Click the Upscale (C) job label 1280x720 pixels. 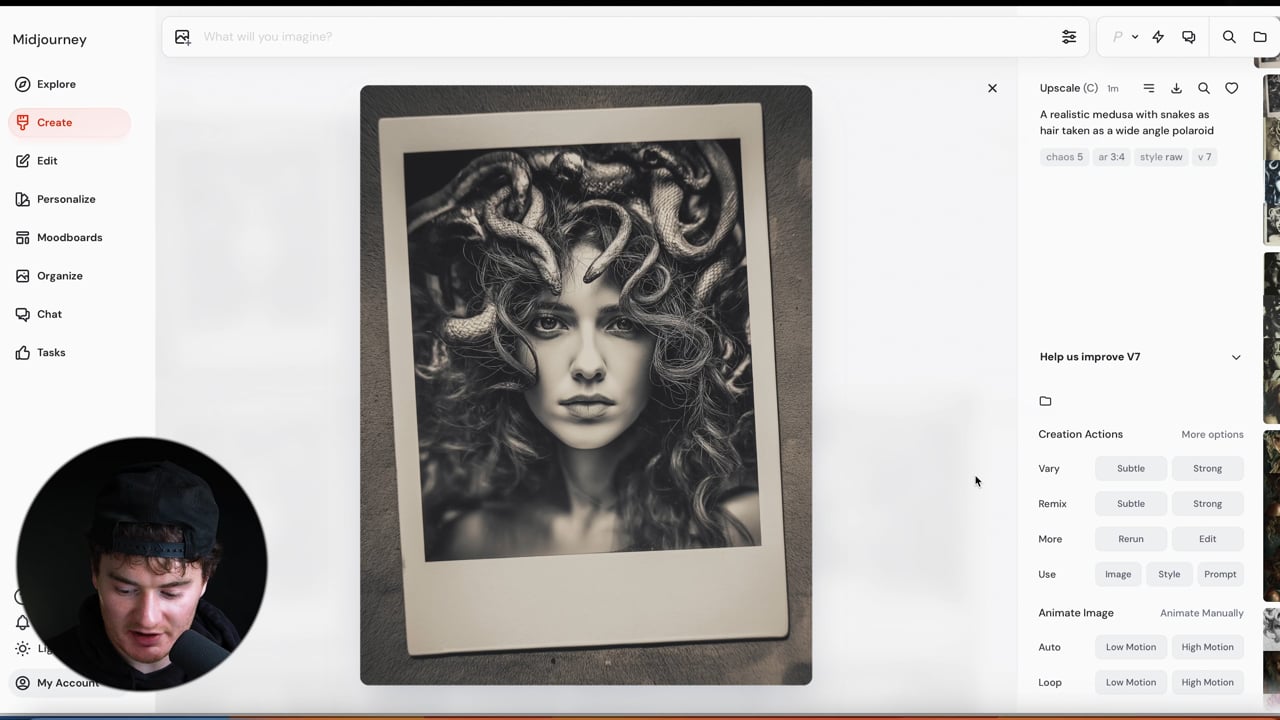1068,88
